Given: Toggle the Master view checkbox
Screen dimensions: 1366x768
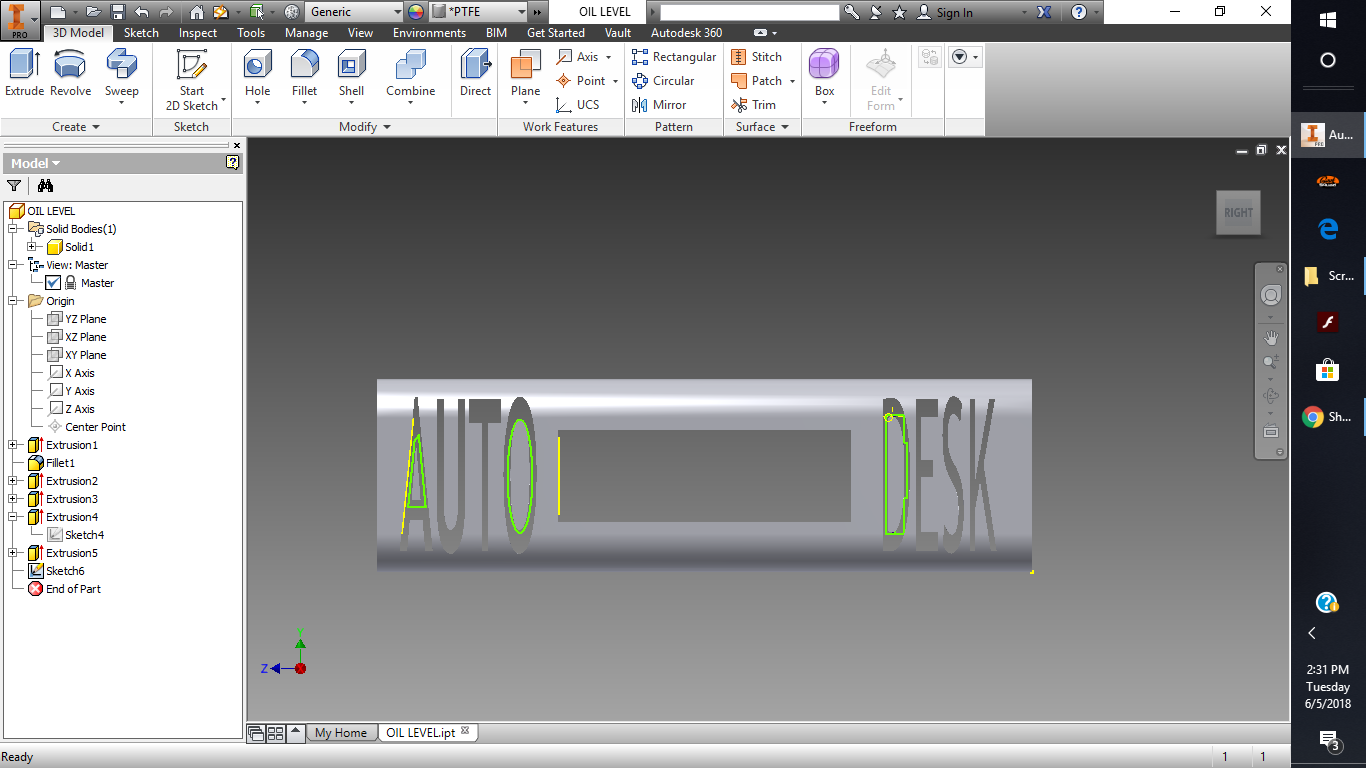Looking at the screenshot, I should [53, 283].
